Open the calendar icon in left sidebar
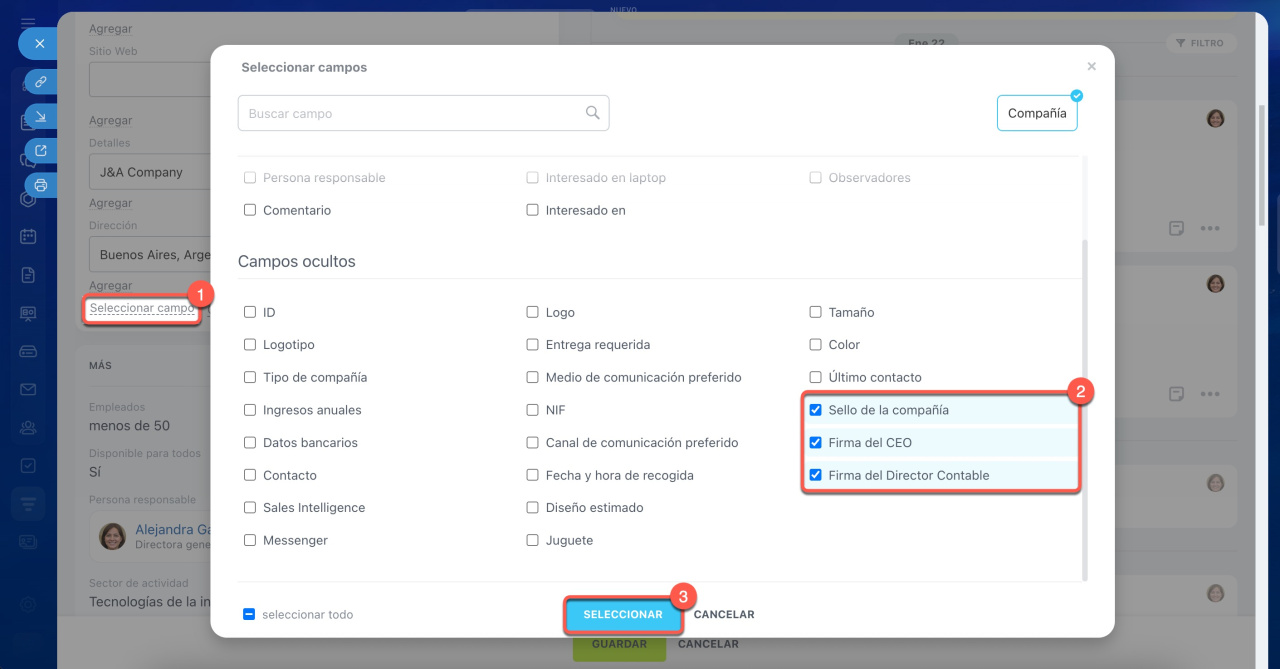 click(28, 237)
